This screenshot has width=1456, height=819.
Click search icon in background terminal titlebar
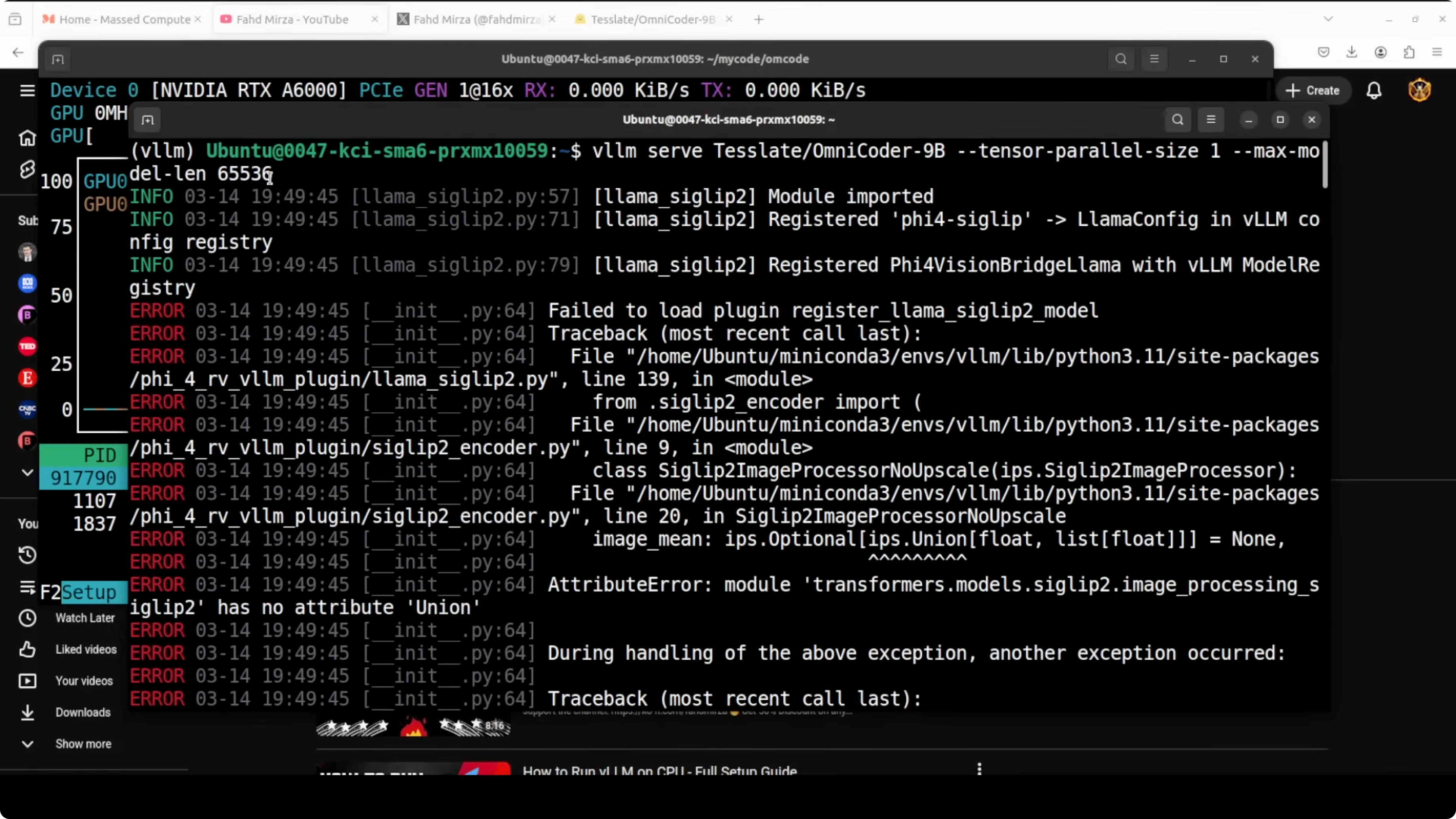pyautogui.click(x=1121, y=59)
